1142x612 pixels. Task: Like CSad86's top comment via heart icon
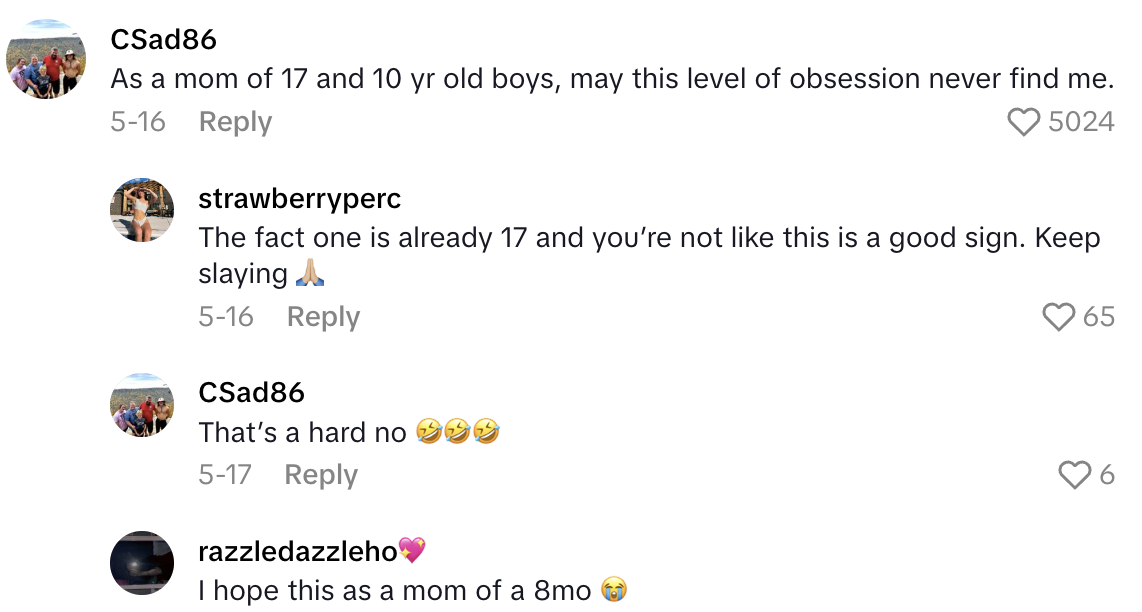tap(1024, 120)
